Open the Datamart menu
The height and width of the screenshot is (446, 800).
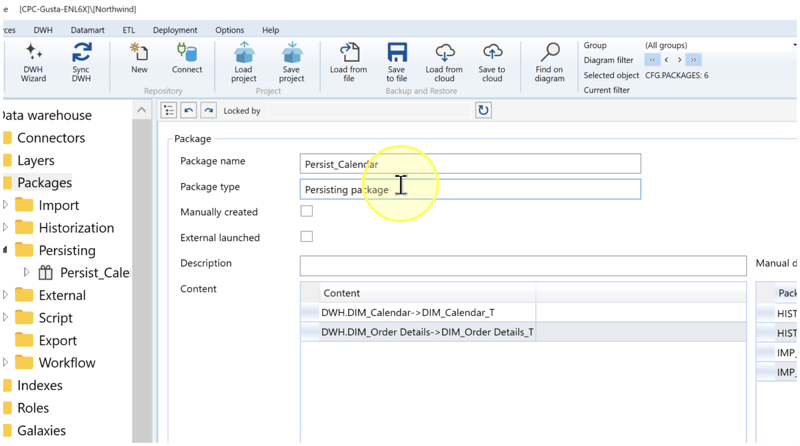87,30
